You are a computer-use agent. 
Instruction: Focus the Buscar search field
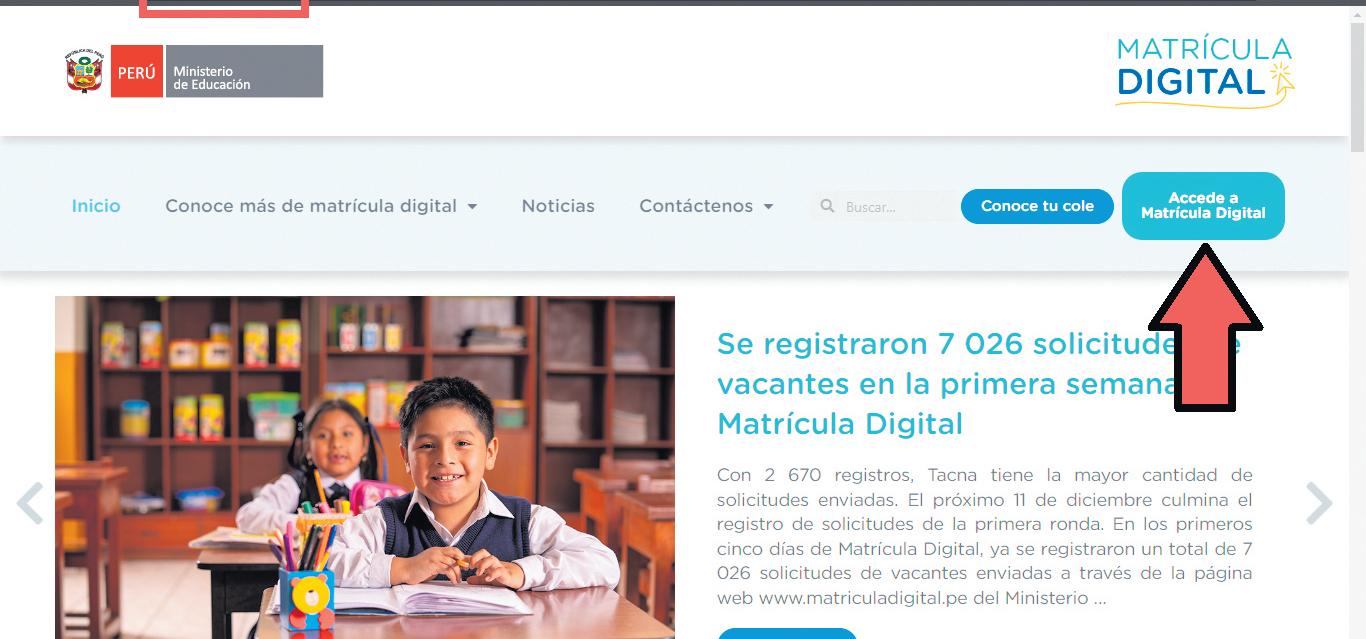coord(885,207)
